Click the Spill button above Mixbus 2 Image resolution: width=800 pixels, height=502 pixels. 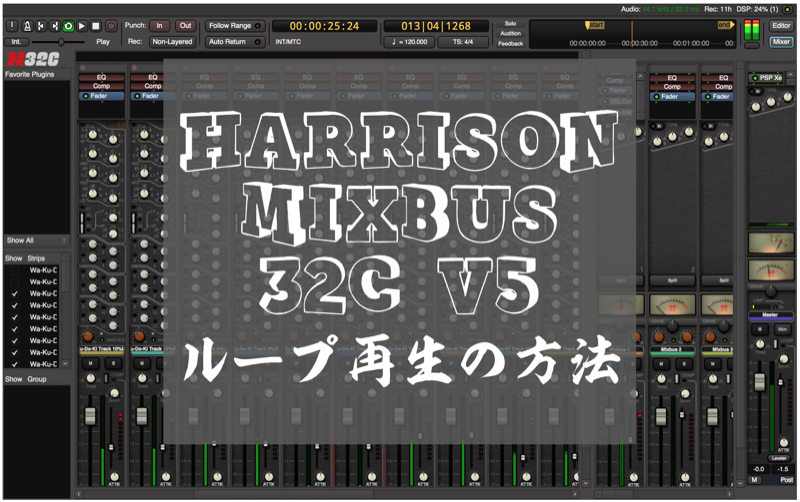672,281
